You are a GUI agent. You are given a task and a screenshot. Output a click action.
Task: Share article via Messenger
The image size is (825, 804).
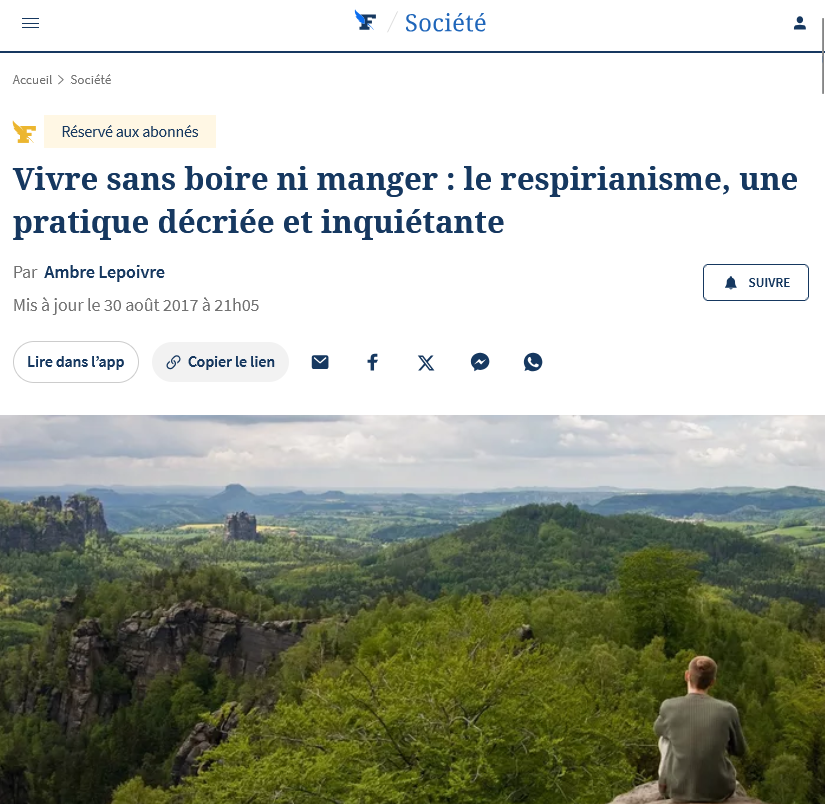[x=480, y=362]
